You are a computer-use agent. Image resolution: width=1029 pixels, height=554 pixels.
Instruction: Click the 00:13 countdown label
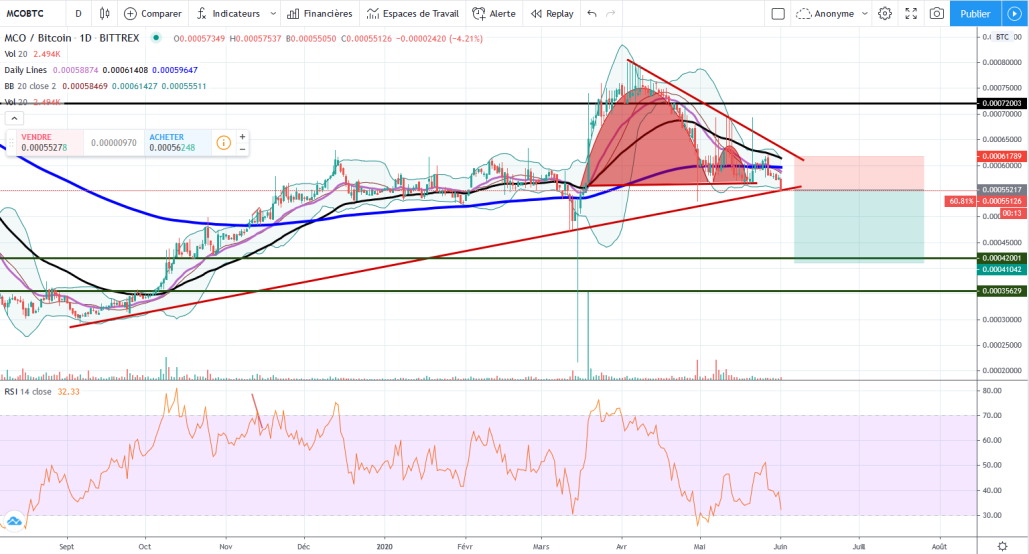1013,213
